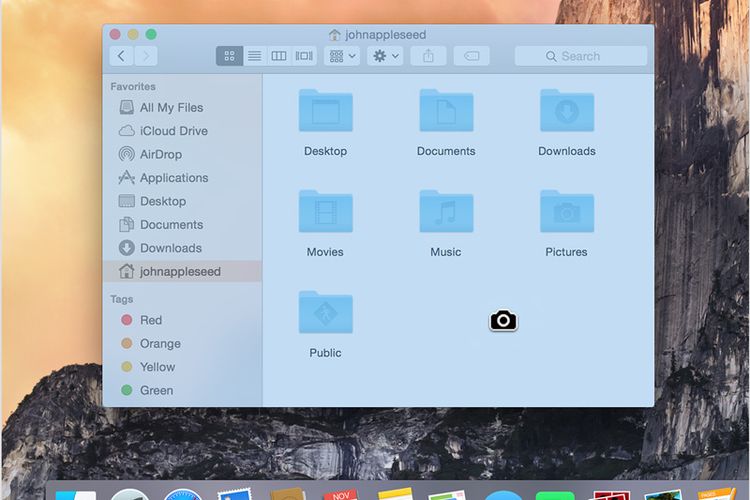Switch to list view in Finder toolbar
750x500 pixels.
click(254, 56)
